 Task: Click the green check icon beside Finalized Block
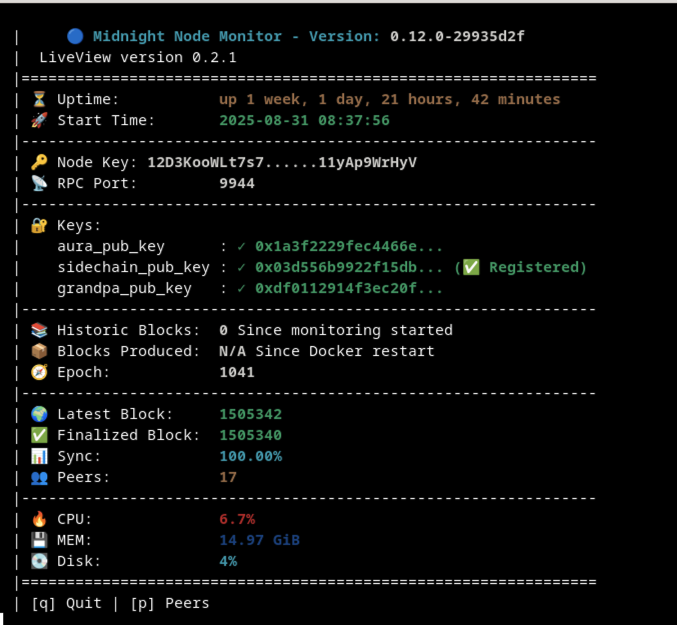click(39, 435)
